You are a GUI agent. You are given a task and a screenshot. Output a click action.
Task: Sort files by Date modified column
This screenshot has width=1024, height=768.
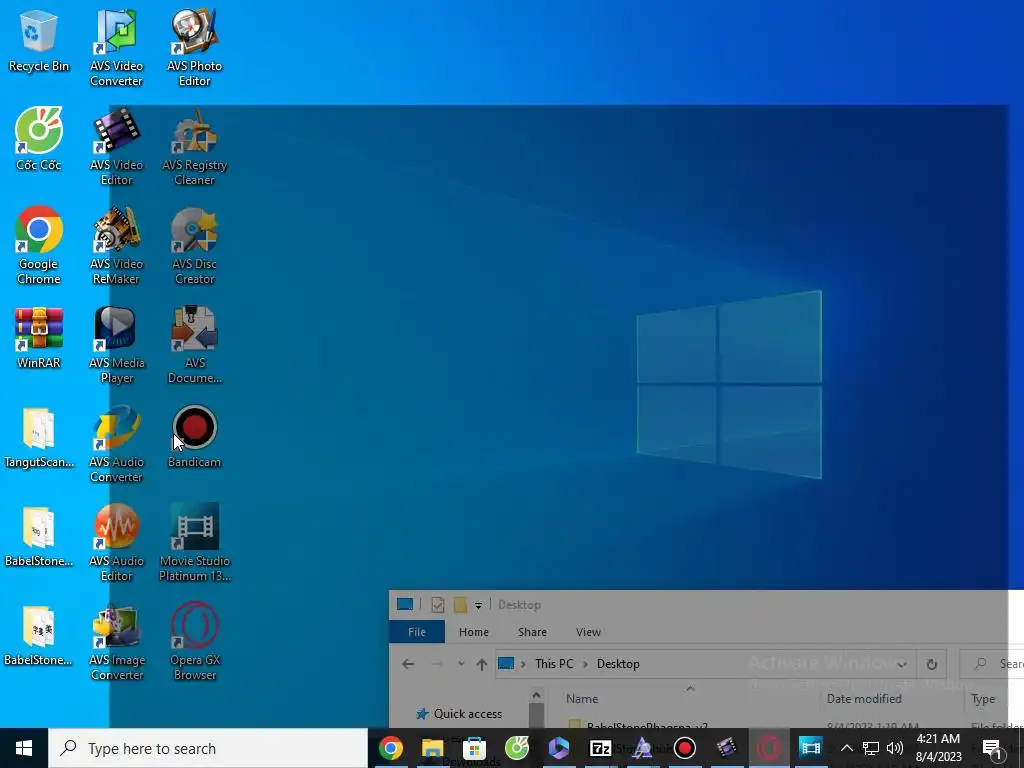(x=864, y=699)
